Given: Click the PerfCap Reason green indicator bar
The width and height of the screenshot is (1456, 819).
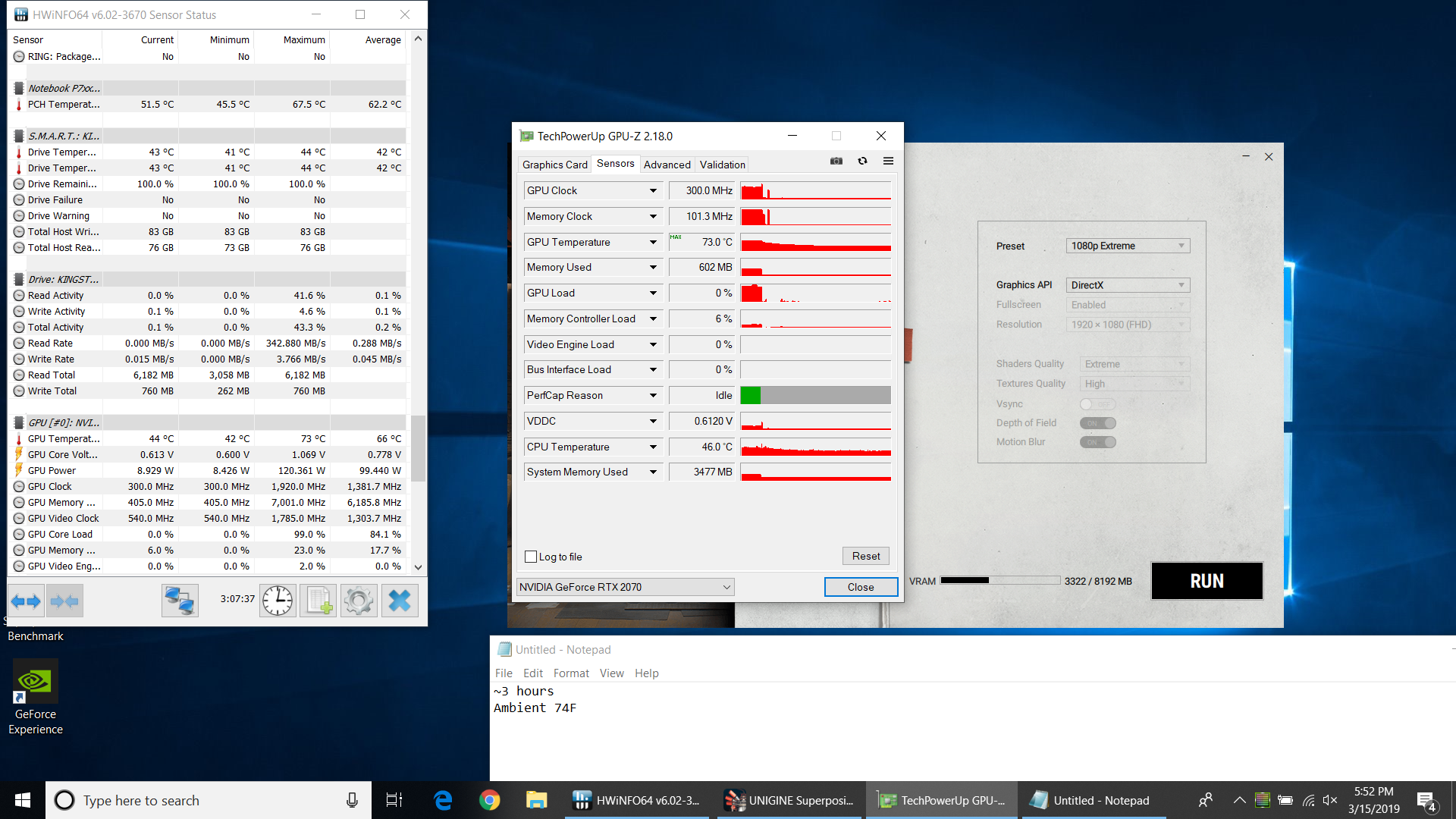Looking at the screenshot, I should [751, 395].
